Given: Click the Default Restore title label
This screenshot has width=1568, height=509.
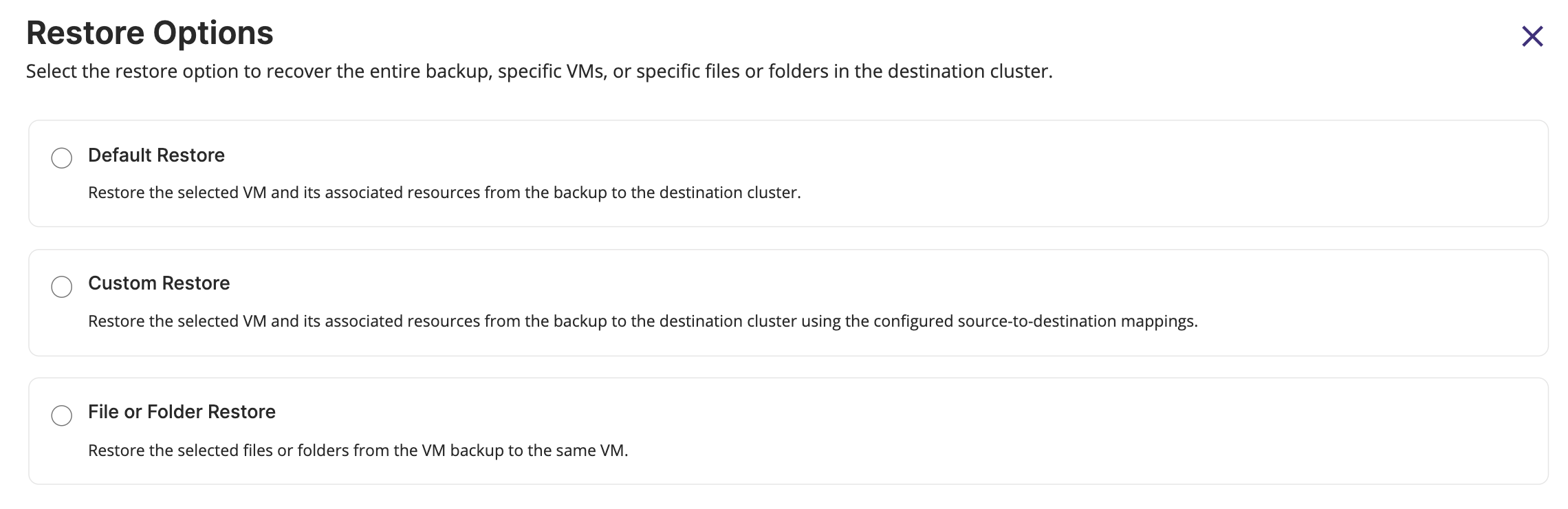Looking at the screenshot, I should (x=156, y=155).
